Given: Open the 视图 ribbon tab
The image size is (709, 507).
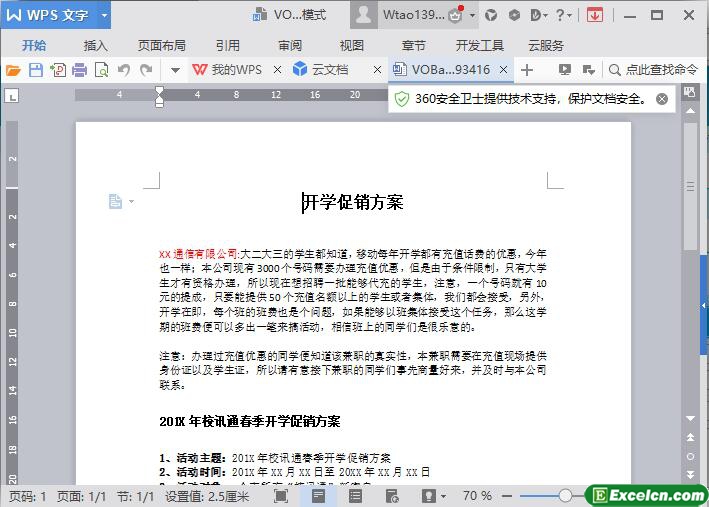Looking at the screenshot, I should point(351,45).
